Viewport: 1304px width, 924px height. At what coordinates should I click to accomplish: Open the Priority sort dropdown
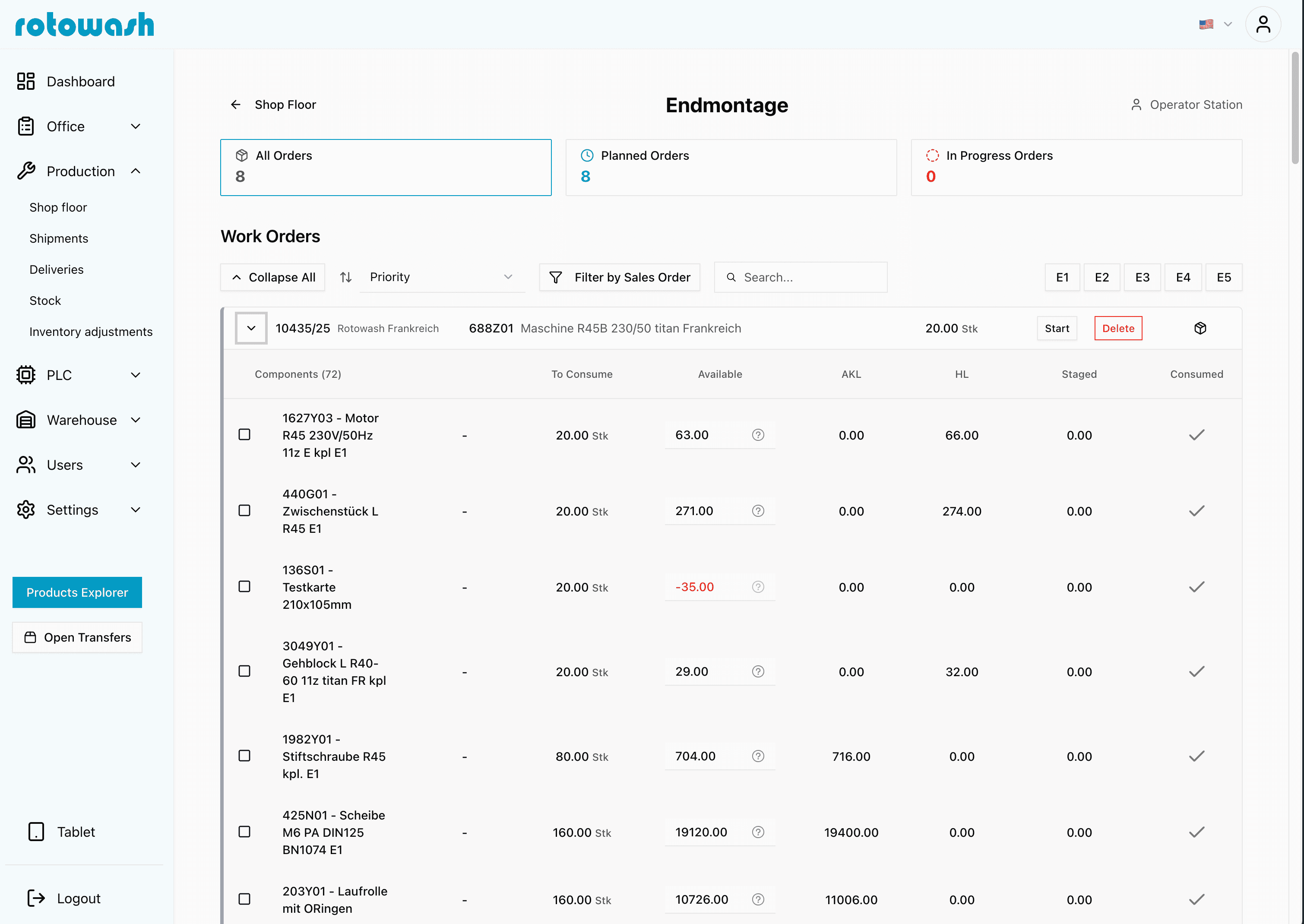click(x=442, y=277)
